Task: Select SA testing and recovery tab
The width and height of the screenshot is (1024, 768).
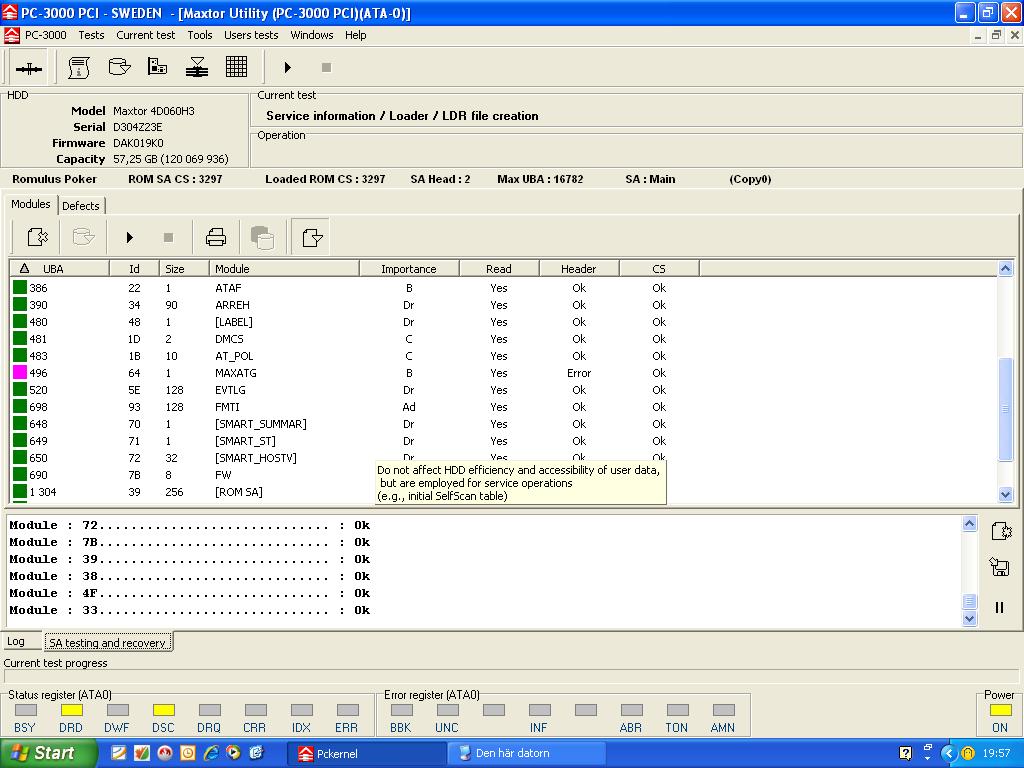Action: click(108, 643)
